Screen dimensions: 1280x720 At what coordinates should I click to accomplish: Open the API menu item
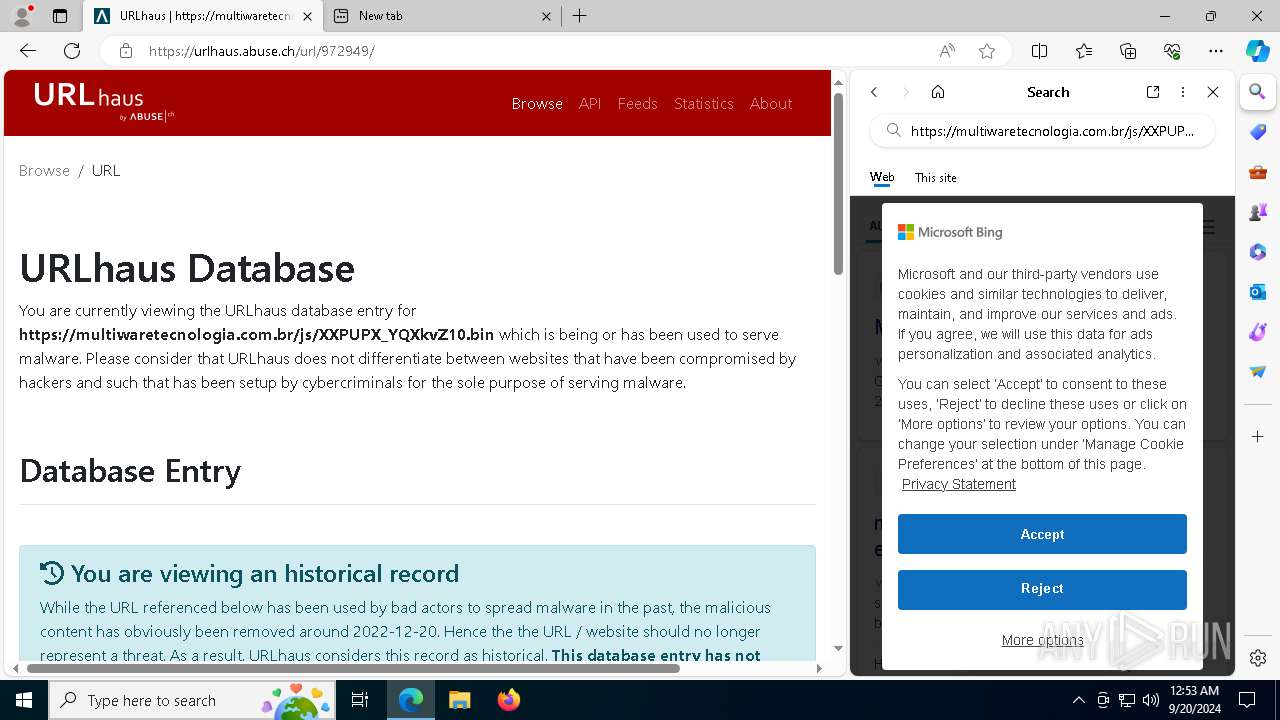590,103
